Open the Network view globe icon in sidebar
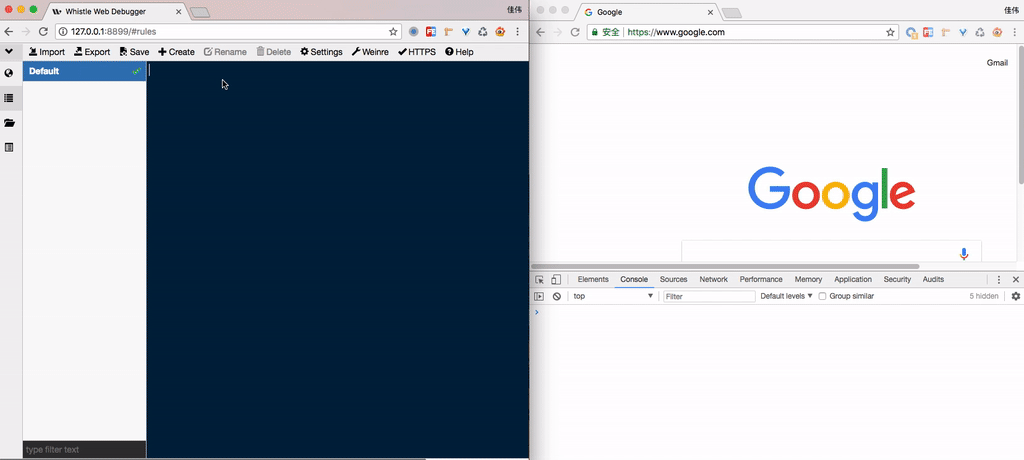Image resolution: width=1024 pixels, height=460 pixels. 9,73
